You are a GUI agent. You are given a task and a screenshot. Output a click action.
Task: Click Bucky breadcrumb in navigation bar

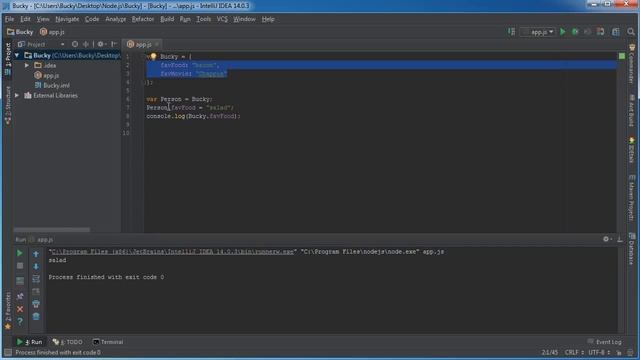(20, 32)
